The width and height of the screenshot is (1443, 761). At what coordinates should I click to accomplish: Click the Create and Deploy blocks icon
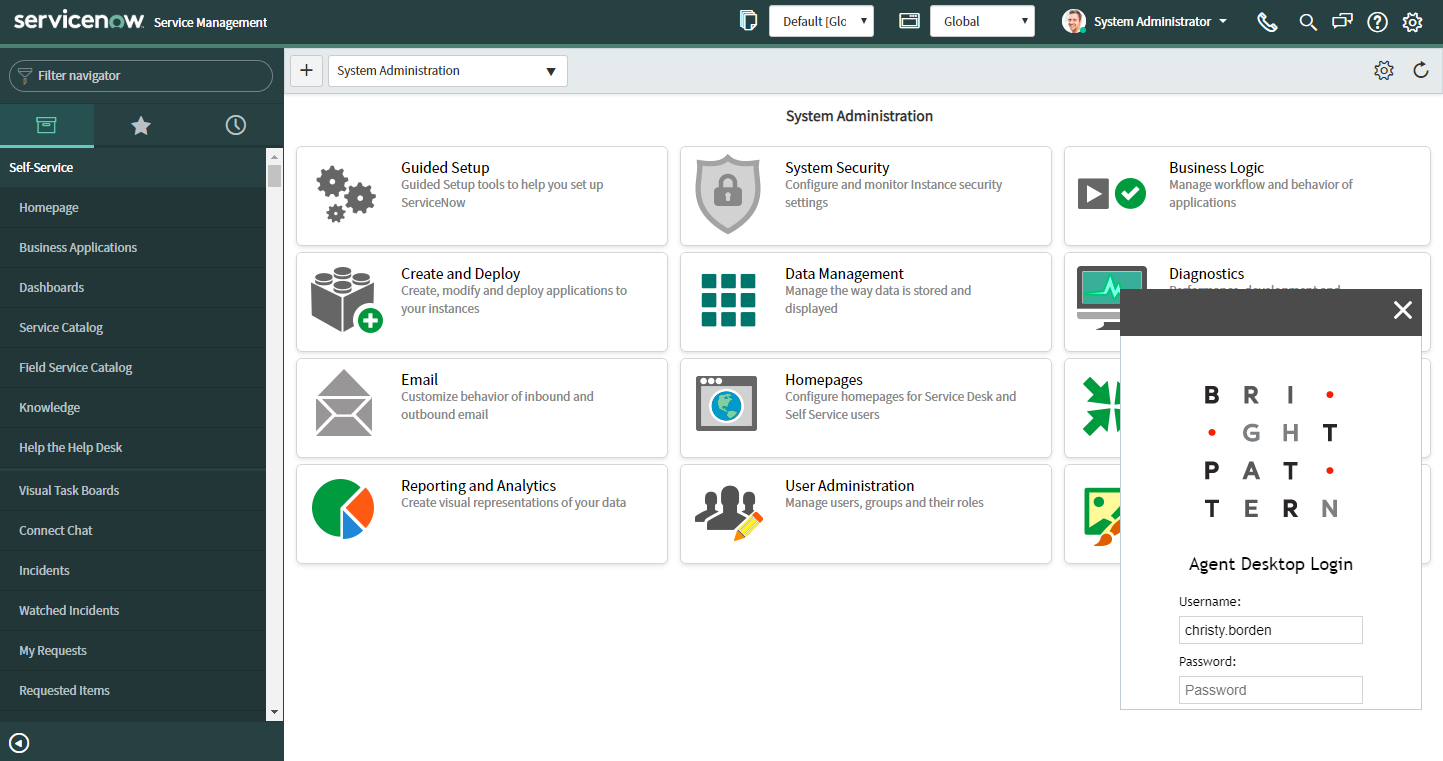(346, 300)
